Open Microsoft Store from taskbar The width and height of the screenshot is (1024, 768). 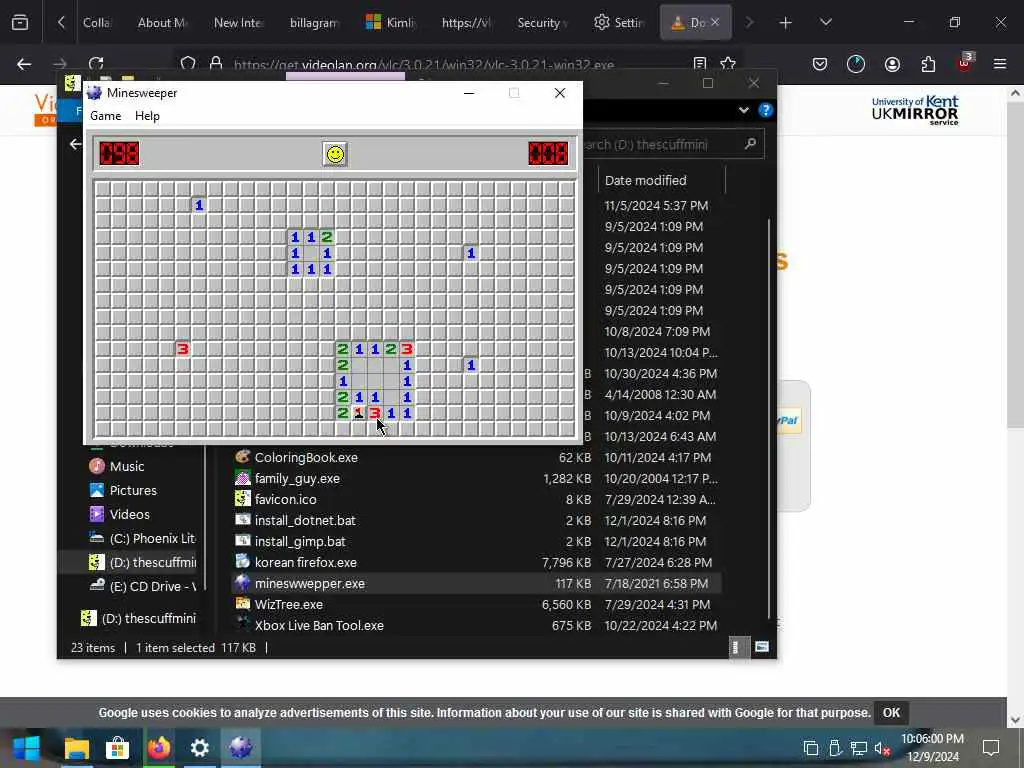[x=118, y=748]
